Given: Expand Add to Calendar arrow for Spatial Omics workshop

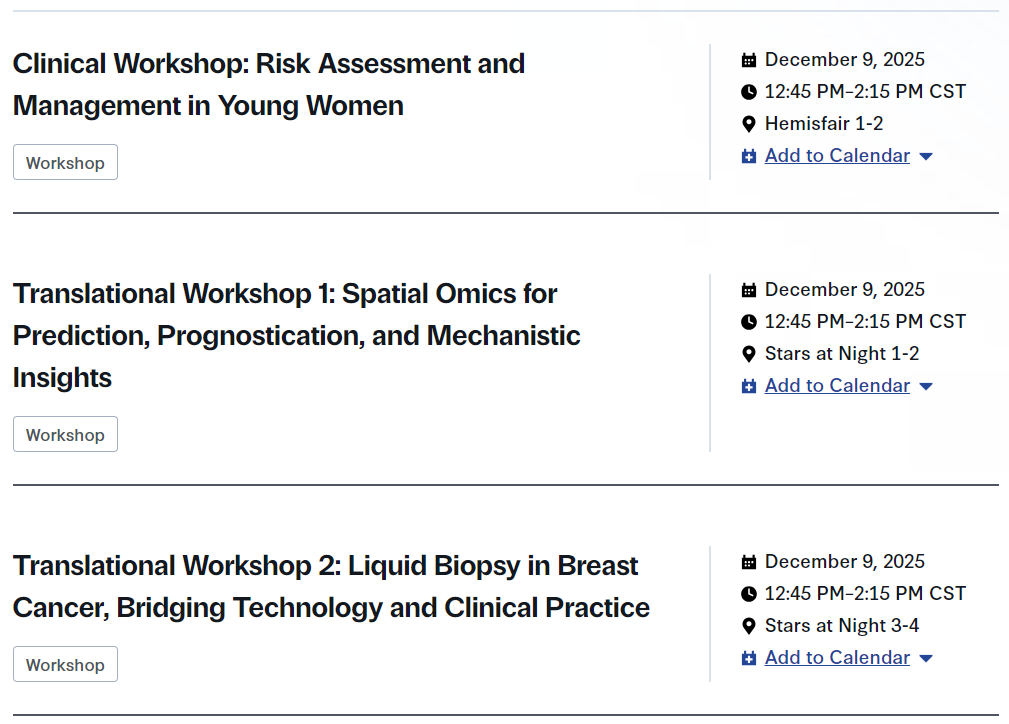Looking at the screenshot, I should (x=926, y=387).
